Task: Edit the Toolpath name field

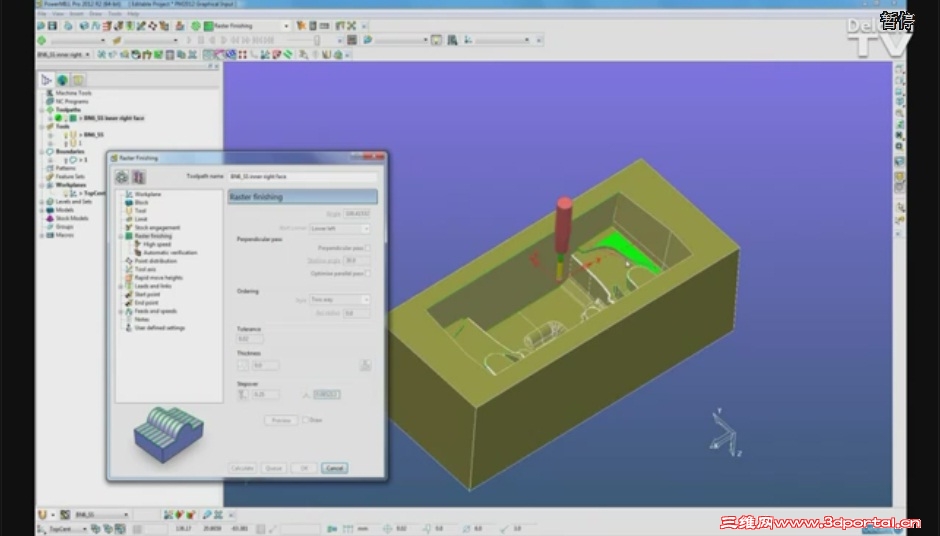Action: click(302, 177)
